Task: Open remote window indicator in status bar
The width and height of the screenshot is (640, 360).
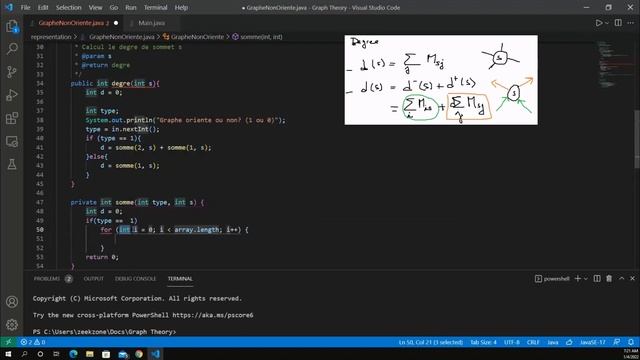Action: coord(8,342)
